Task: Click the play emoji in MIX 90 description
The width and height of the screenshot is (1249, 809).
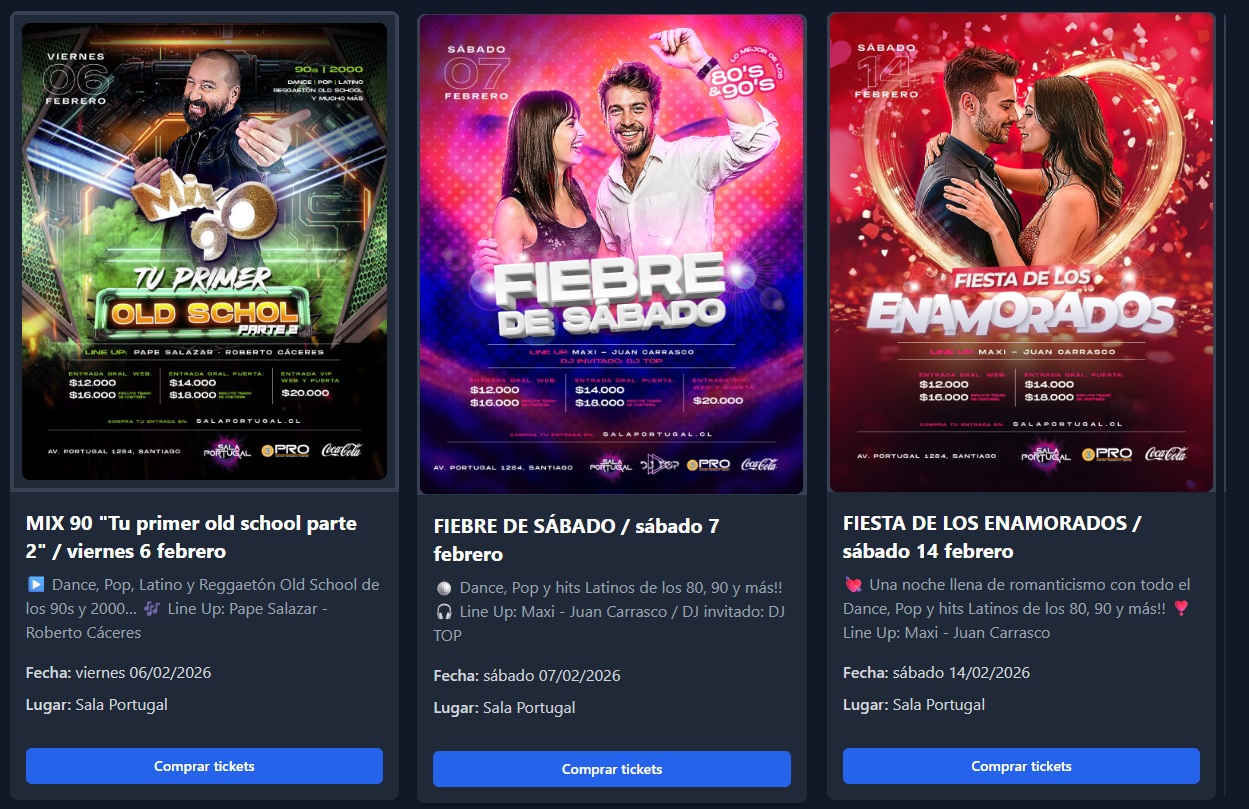Action: 35,585
